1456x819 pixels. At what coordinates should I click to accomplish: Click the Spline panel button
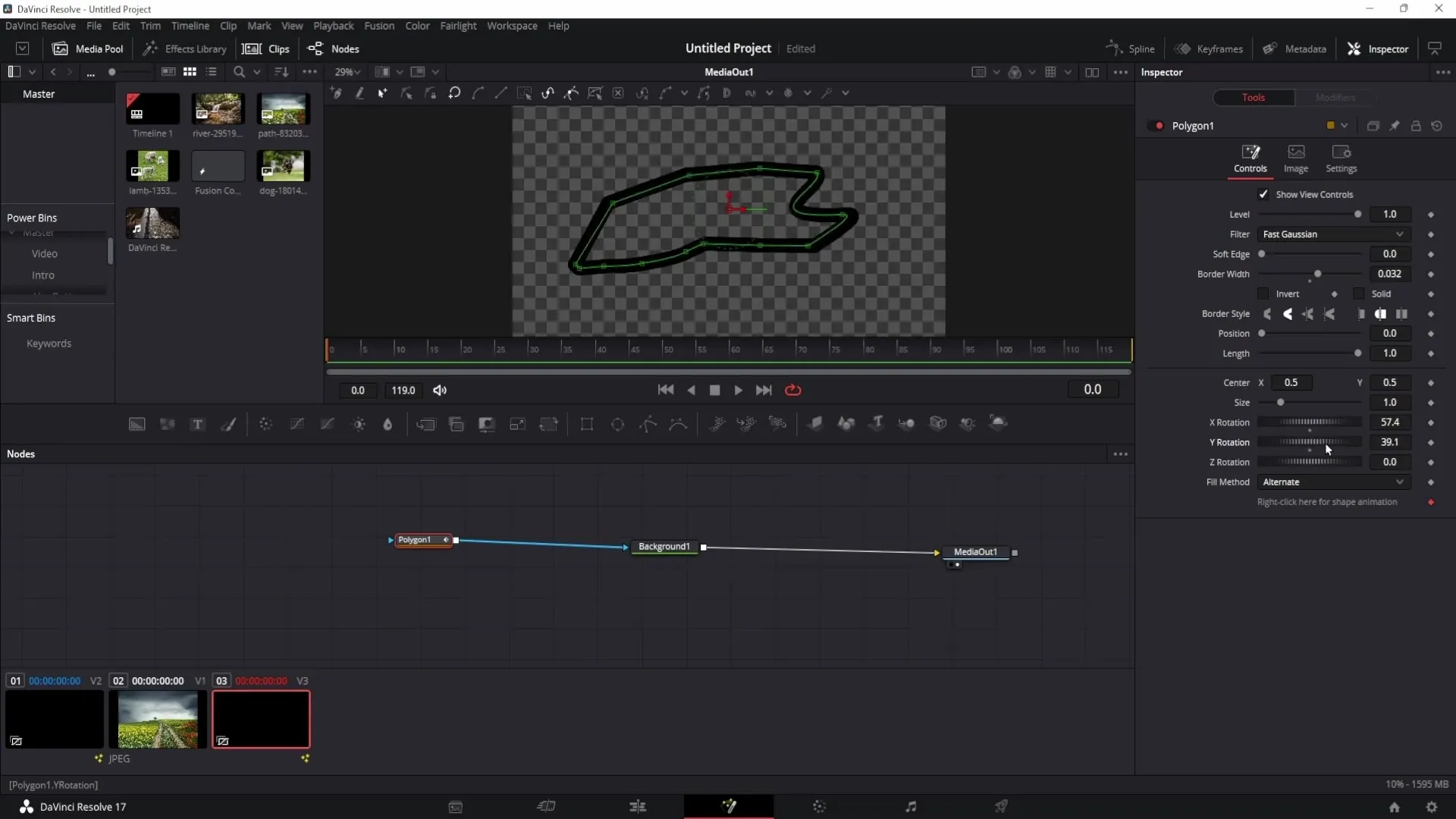1132,48
